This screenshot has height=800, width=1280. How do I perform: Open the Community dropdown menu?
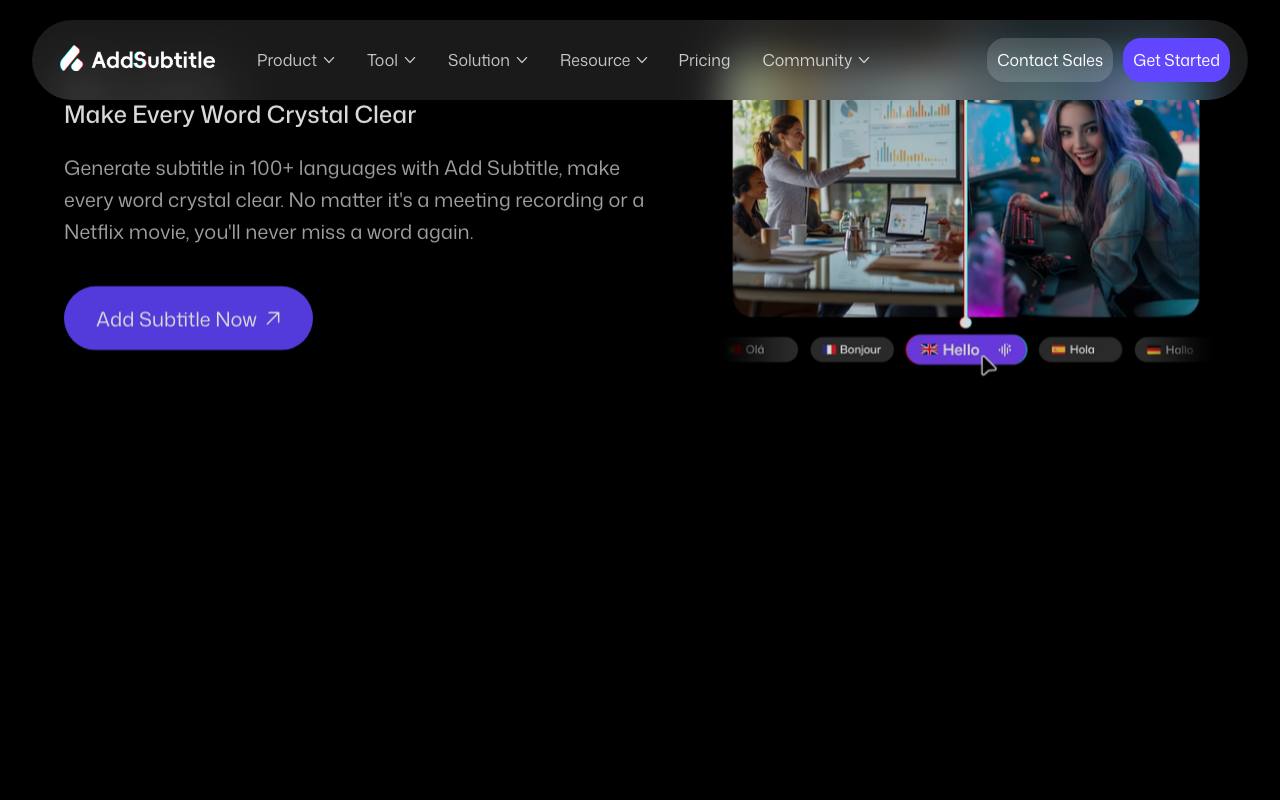pyautogui.click(x=816, y=60)
